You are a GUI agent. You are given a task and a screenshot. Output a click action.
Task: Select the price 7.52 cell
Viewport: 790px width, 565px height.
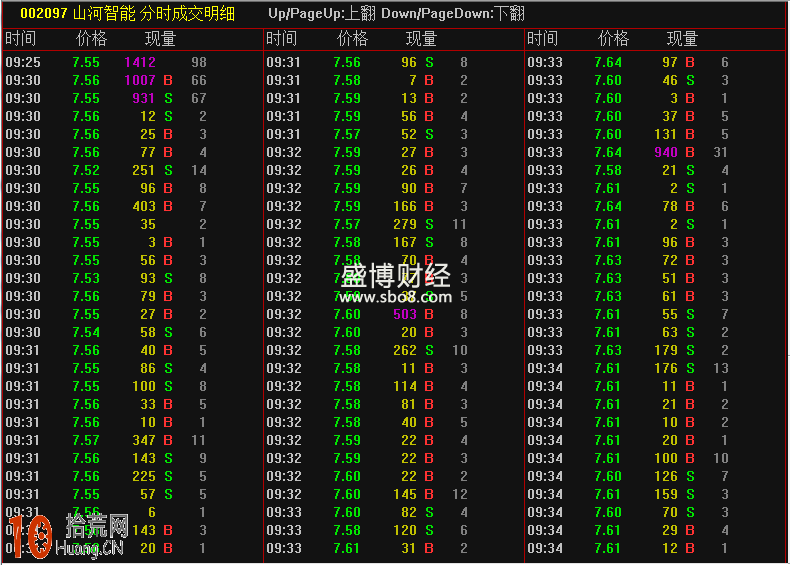(x=86, y=170)
